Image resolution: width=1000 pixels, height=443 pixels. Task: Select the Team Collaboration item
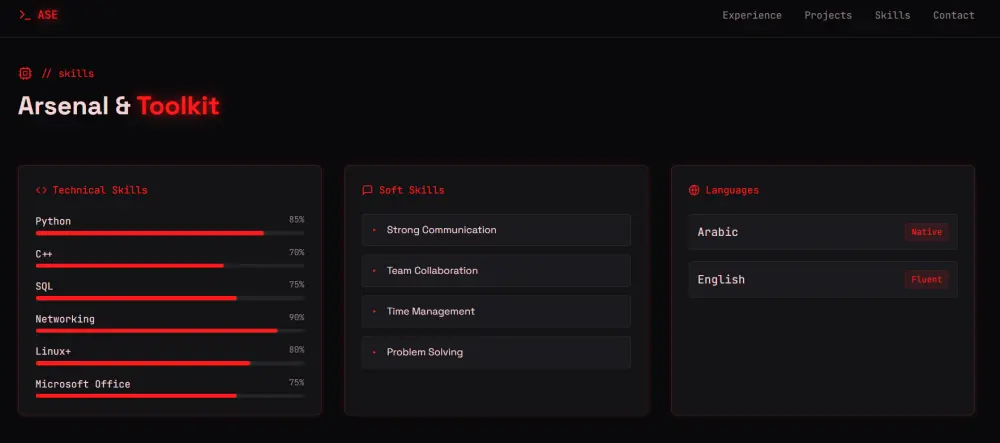[496, 271]
